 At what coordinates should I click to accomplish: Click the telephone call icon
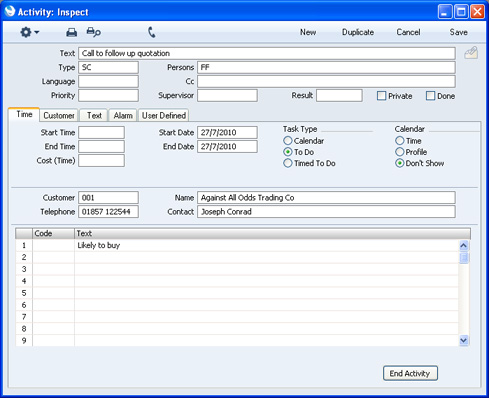[x=152, y=32]
